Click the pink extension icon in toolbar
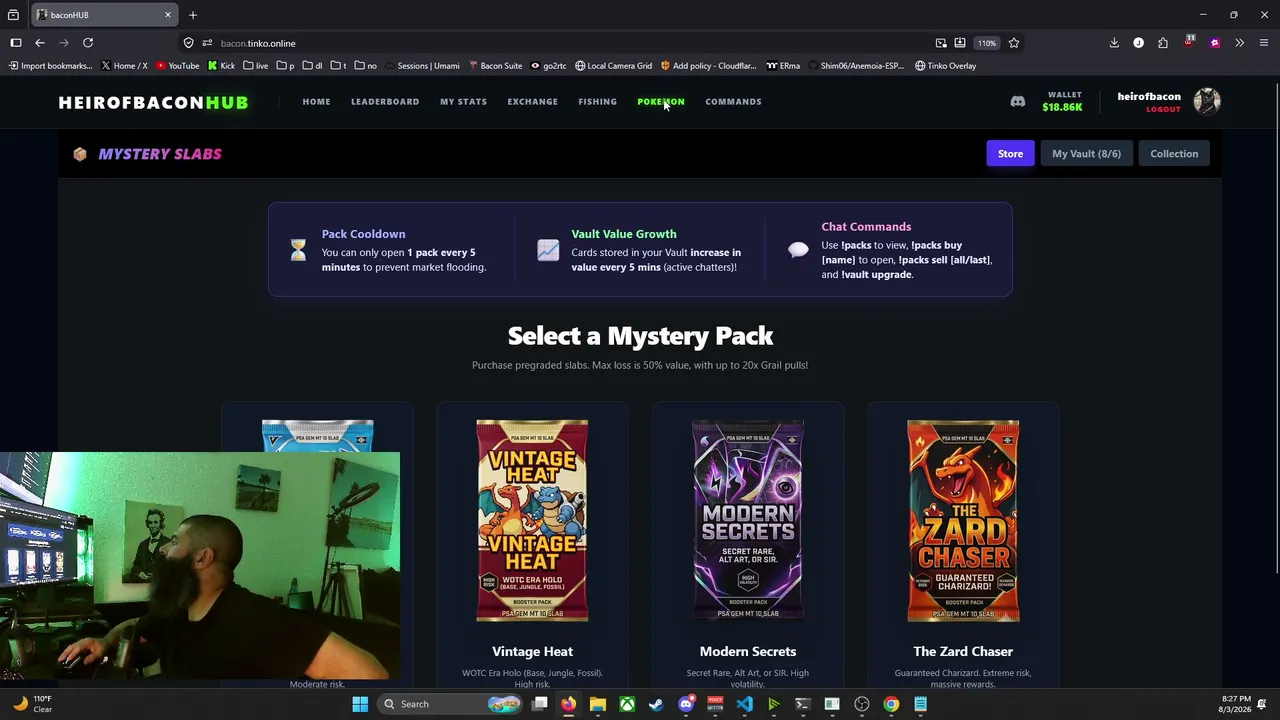Image resolution: width=1280 pixels, height=720 pixels. (x=1214, y=43)
